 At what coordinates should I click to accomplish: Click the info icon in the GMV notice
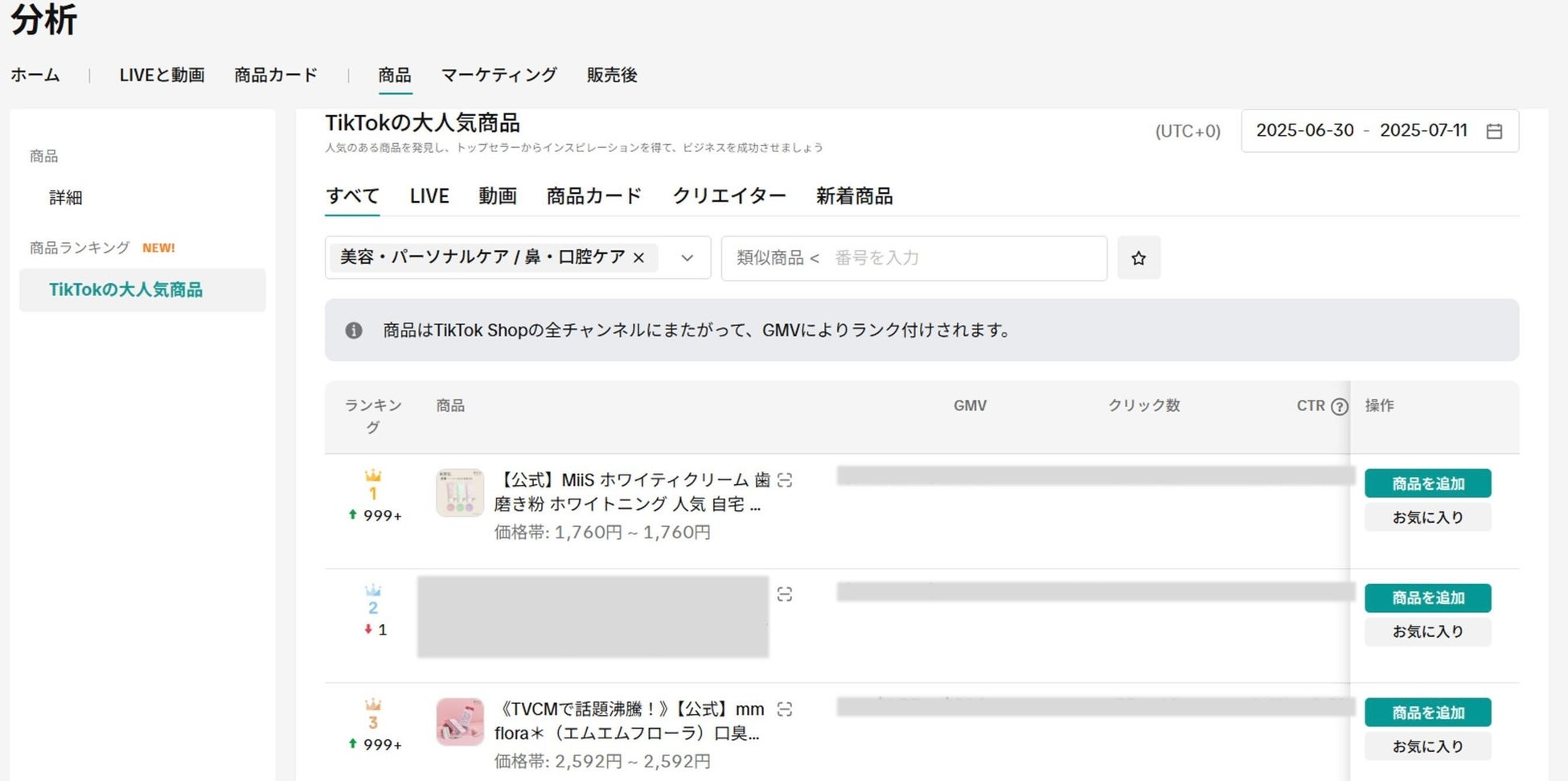click(354, 331)
